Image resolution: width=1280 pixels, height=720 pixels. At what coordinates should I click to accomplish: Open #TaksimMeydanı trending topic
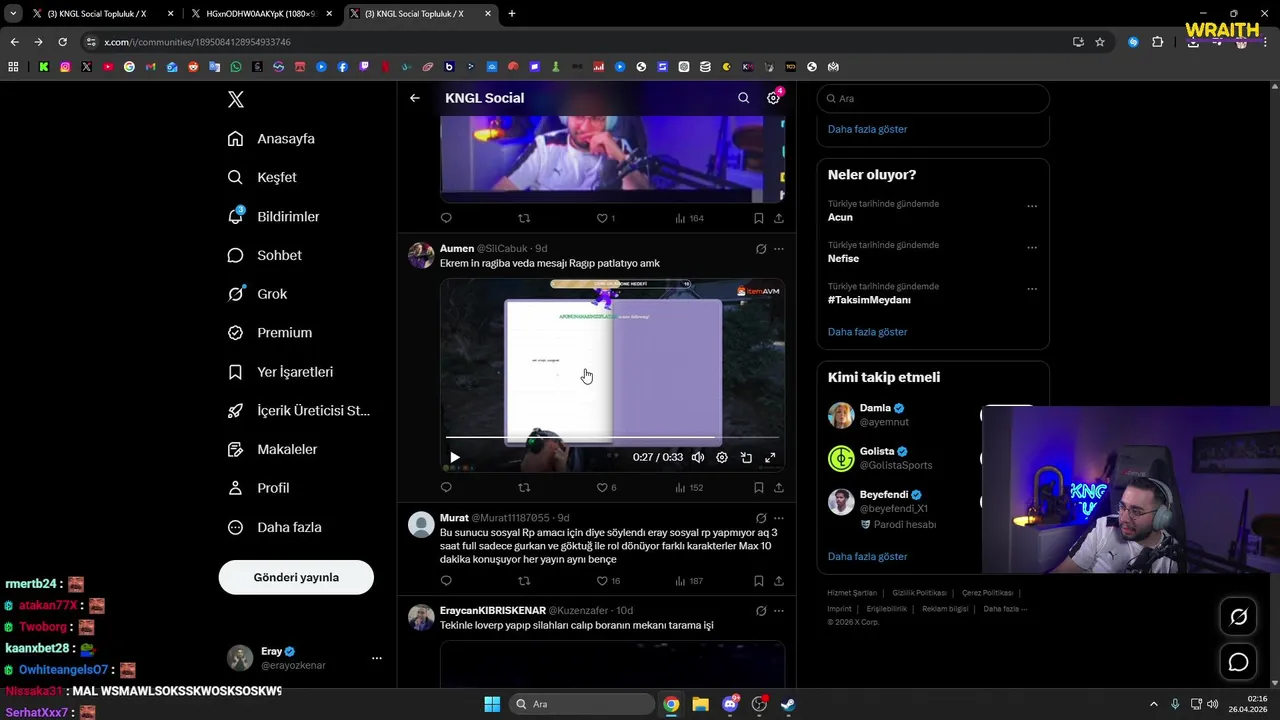tap(869, 300)
